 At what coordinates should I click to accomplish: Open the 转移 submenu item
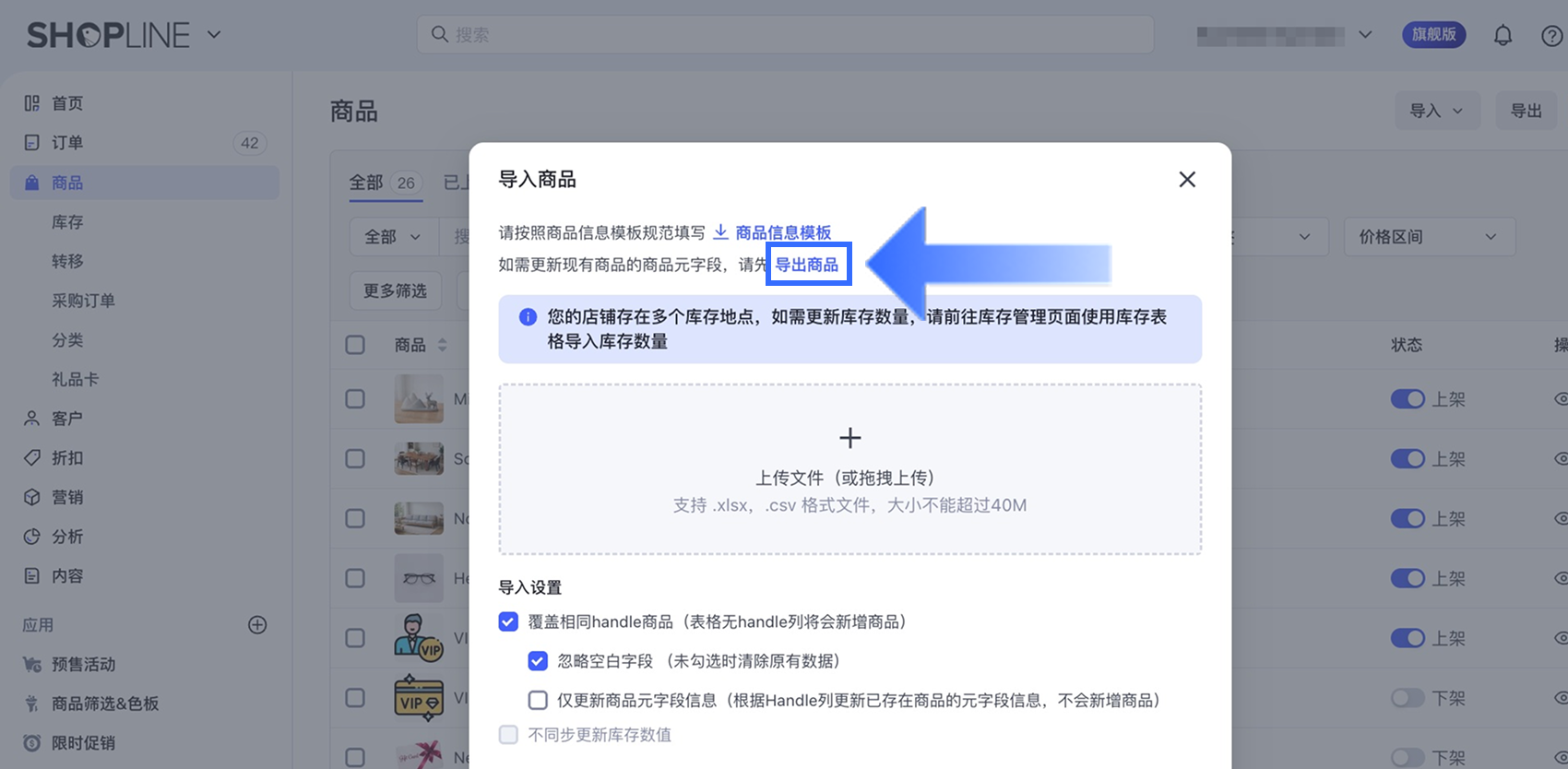[67, 261]
